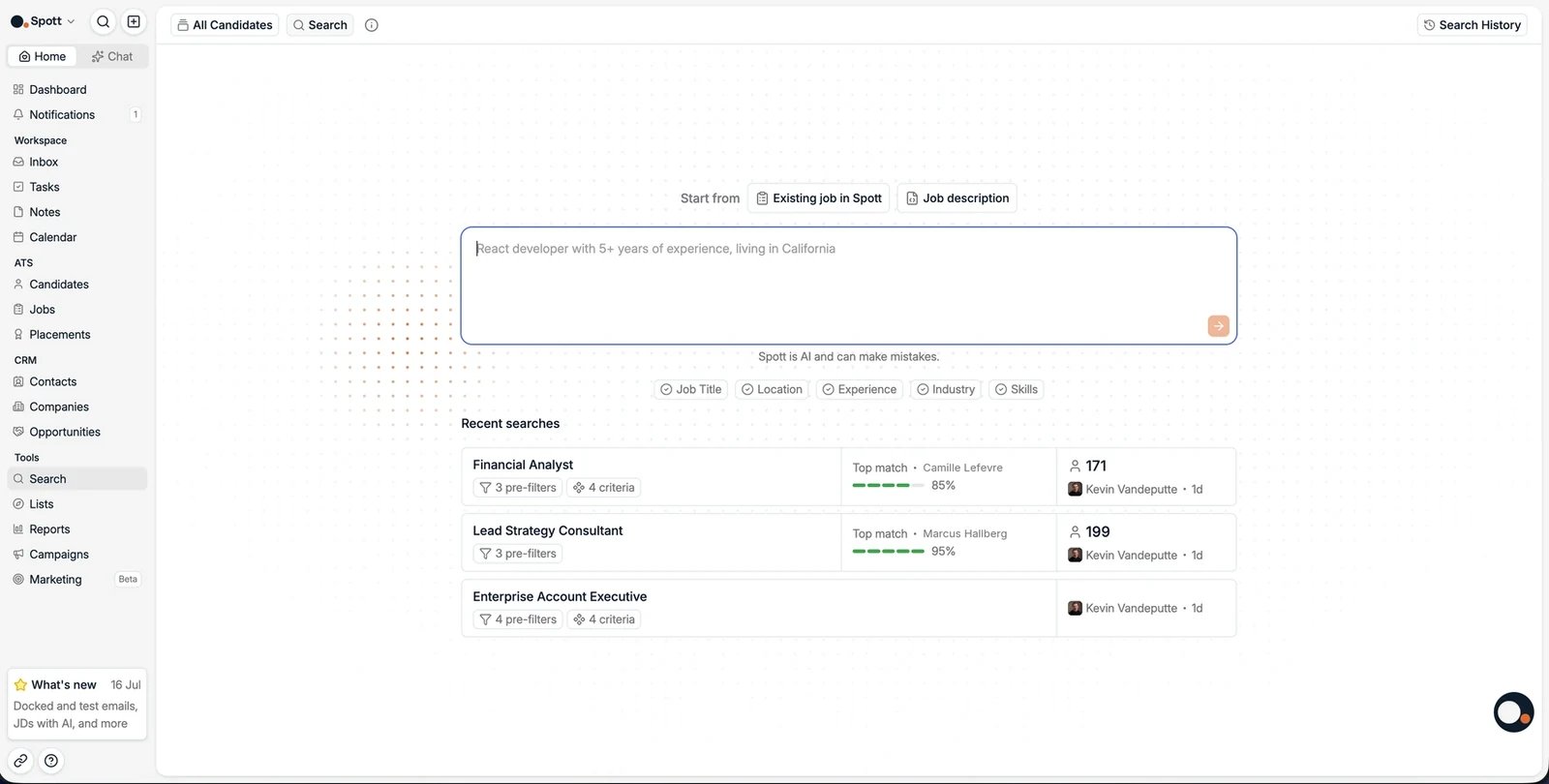Toggle the Job Title criteria chip

point(691,389)
